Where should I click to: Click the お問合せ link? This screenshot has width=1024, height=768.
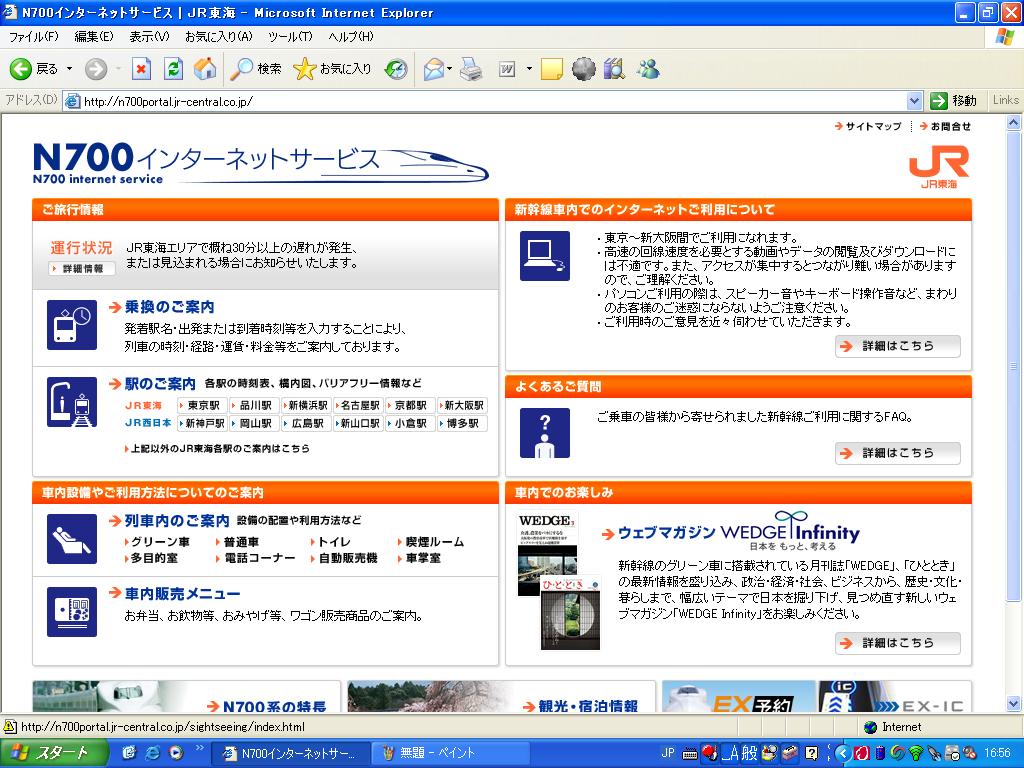945,127
